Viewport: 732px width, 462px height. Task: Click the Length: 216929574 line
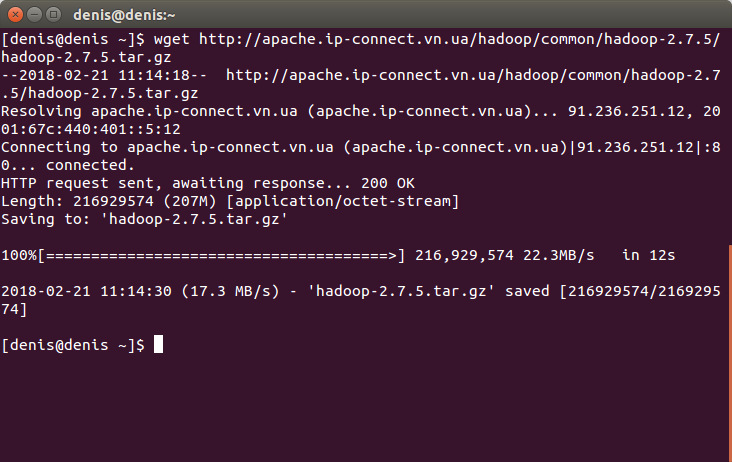(x=230, y=201)
